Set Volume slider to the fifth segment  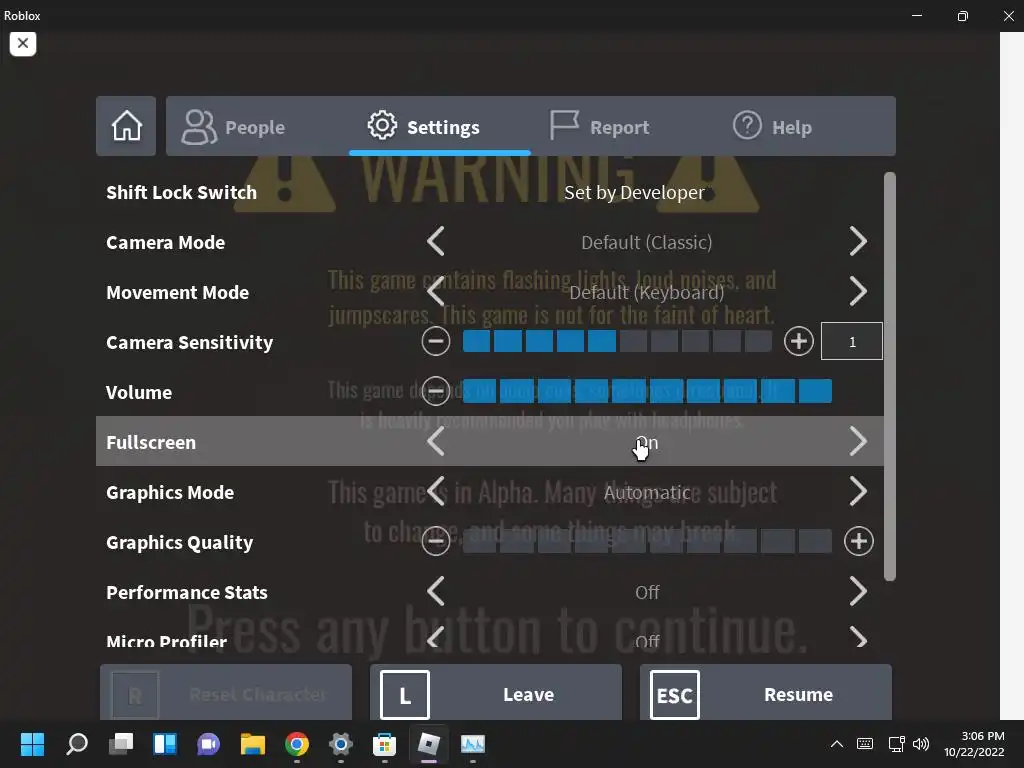point(628,391)
